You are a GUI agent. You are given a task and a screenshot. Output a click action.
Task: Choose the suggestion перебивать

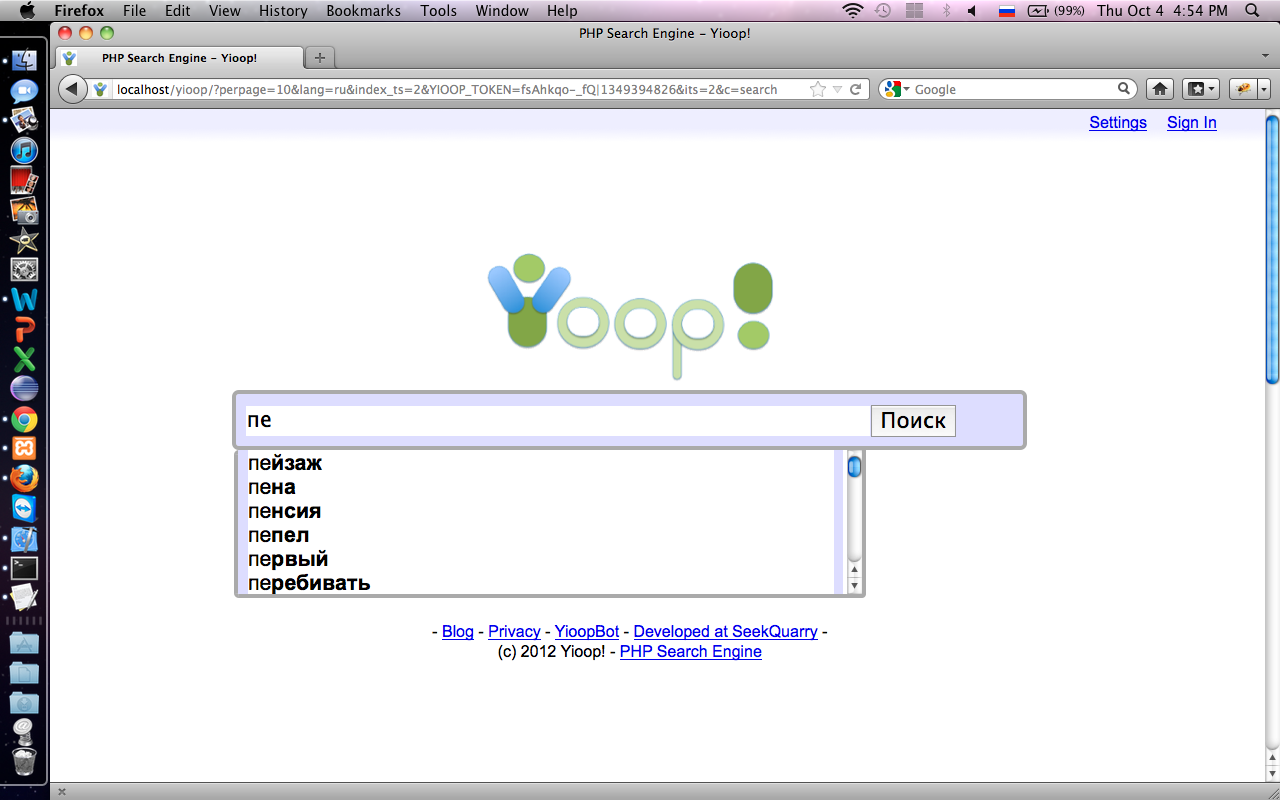pos(540,583)
